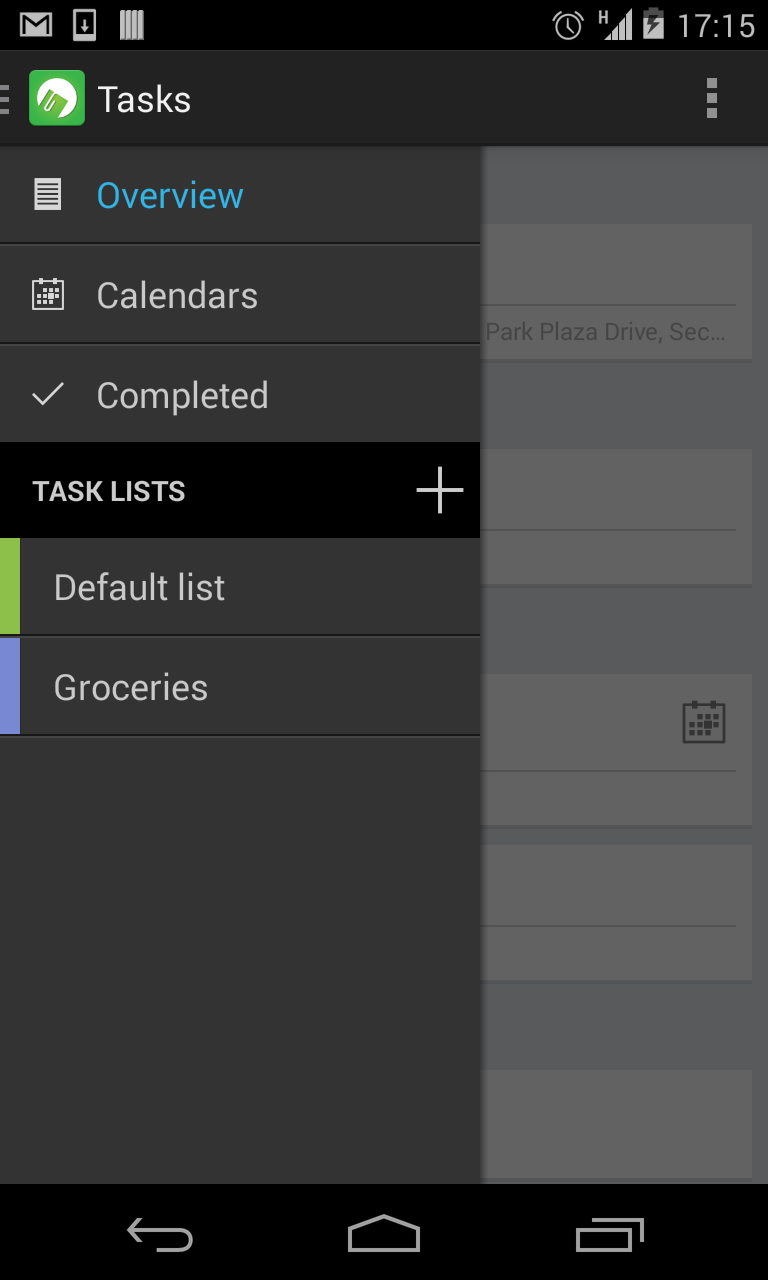
Task: Select Overview in the drawer
Action: point(170,195)
